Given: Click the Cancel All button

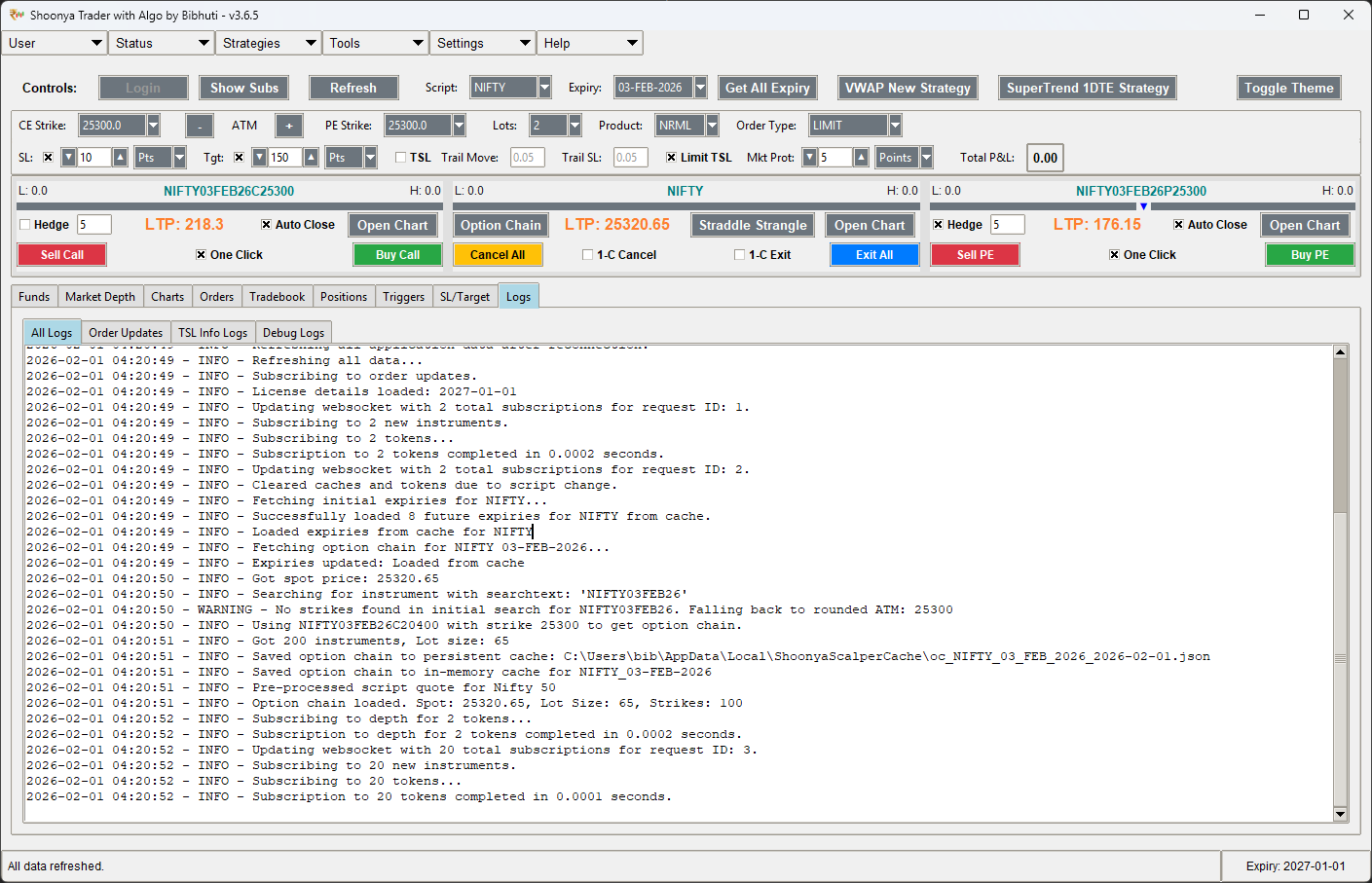Looking at the screenshot, I should [498, 254].
